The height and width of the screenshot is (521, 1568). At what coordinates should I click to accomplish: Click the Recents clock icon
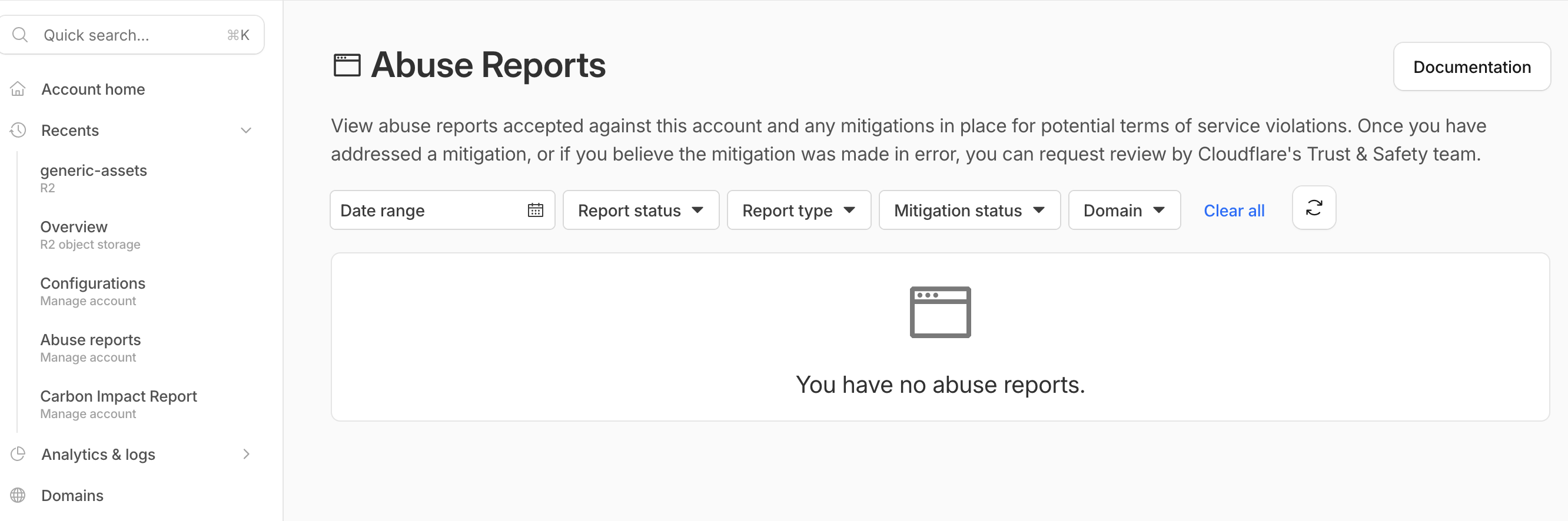(18, 130)
